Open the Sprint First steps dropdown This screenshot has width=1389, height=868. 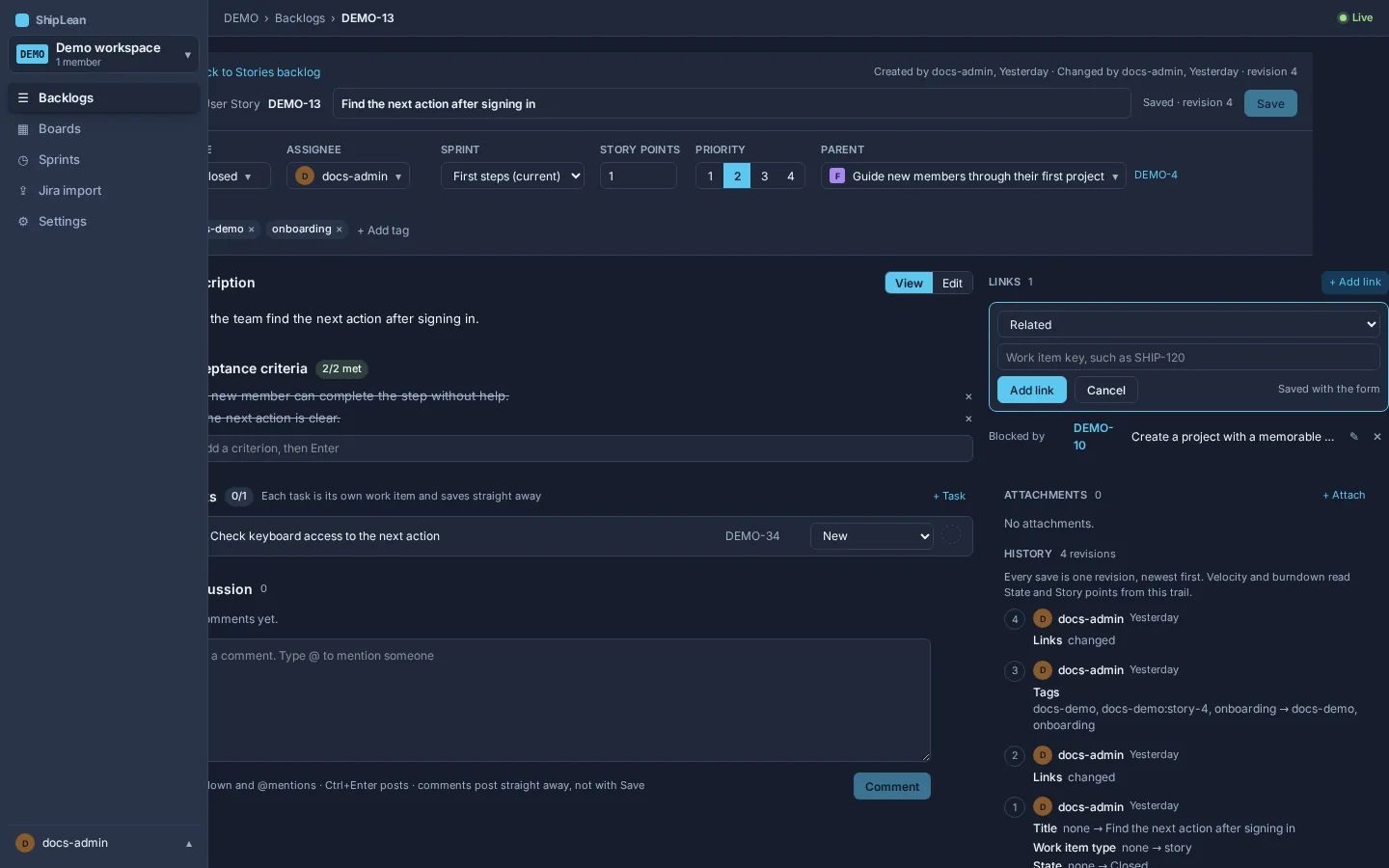tap(512, 176)
